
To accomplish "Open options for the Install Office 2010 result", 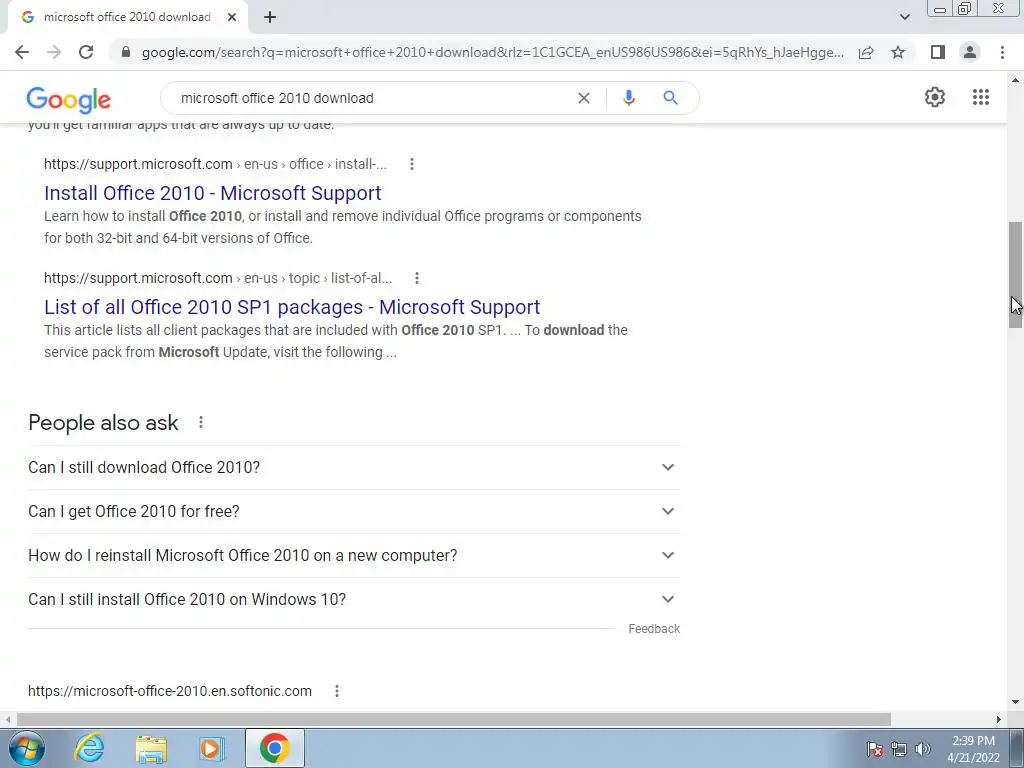I will 411,164.
